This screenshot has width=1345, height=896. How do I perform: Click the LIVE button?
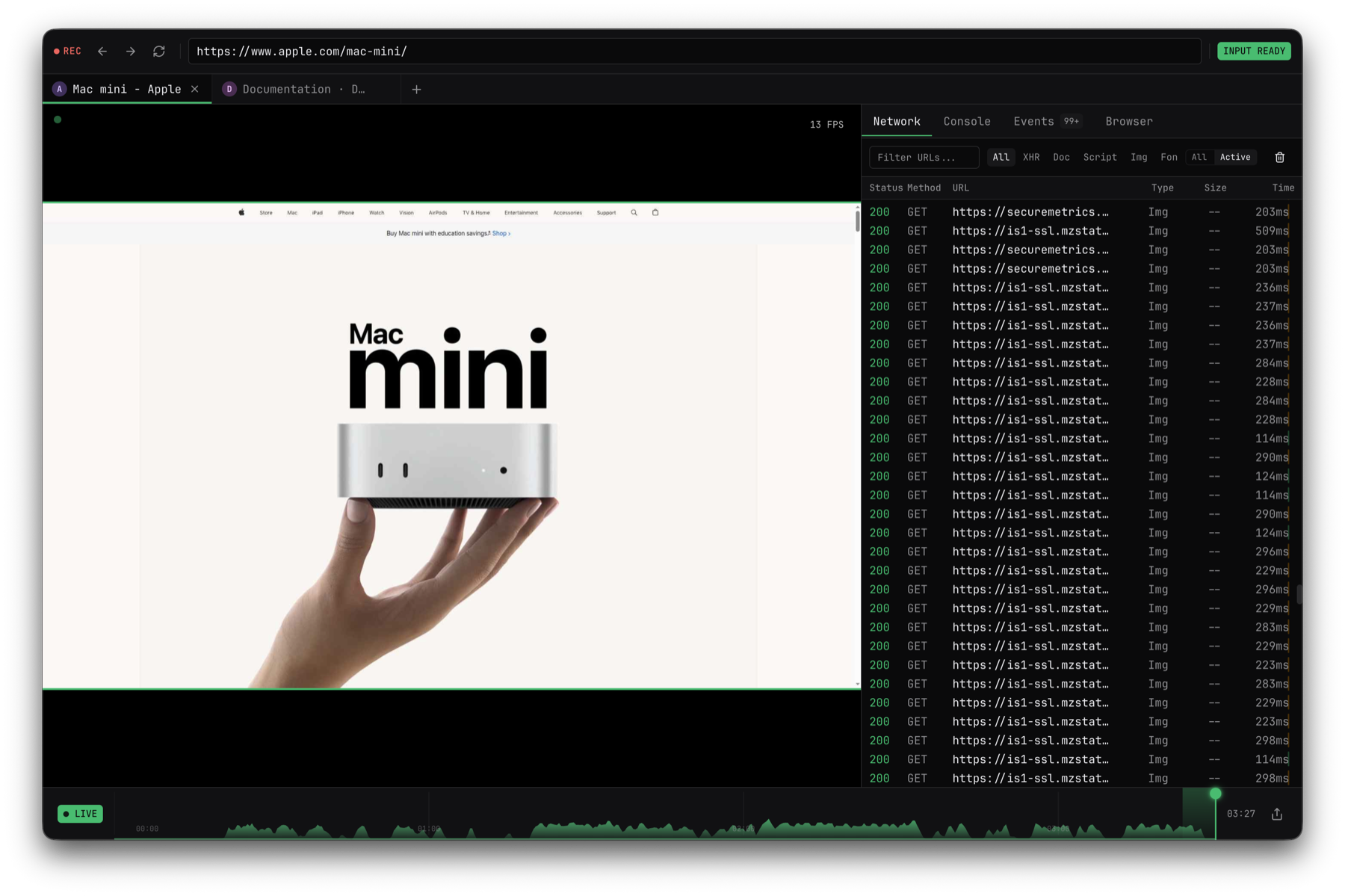80,814
